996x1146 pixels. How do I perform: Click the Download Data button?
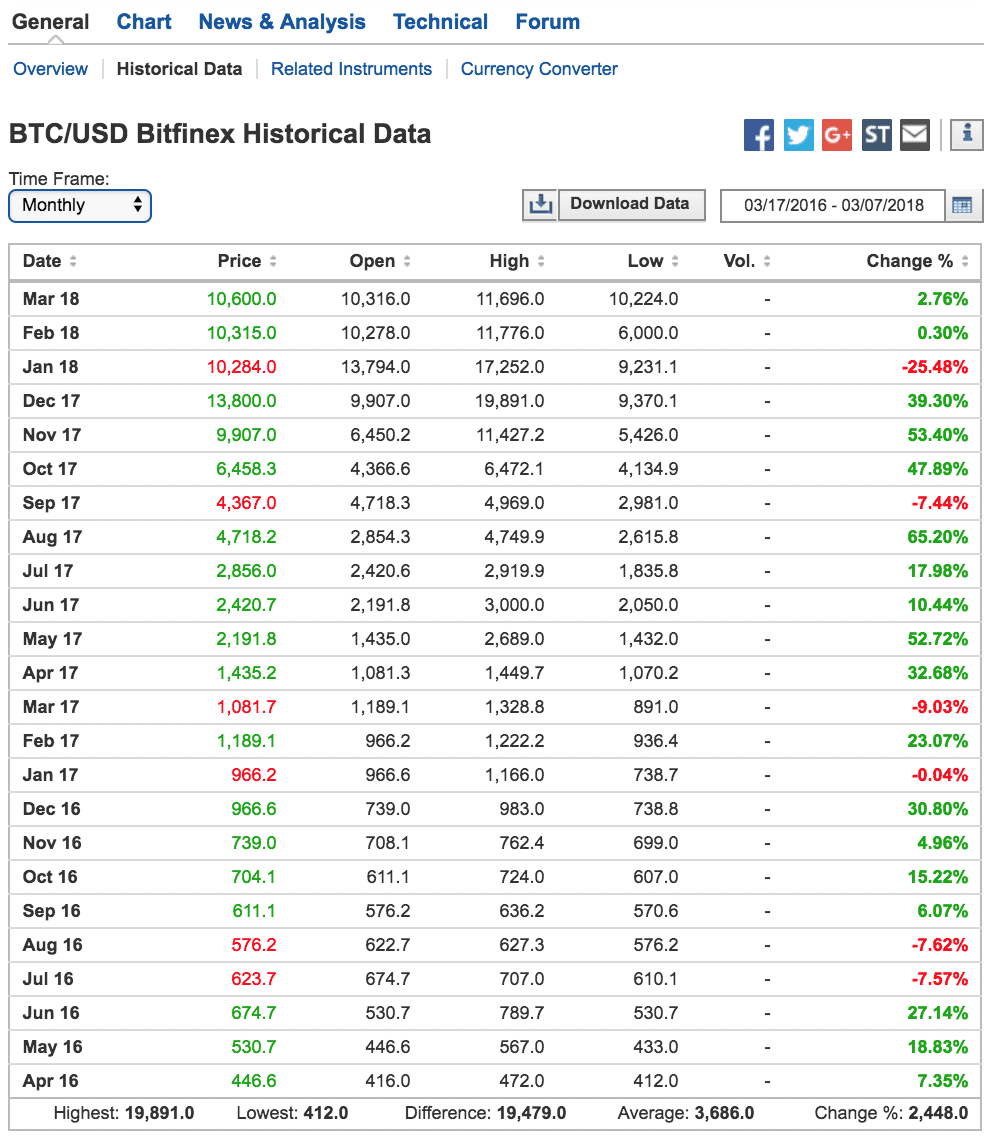pyautogui.click(x=632, y=205)
